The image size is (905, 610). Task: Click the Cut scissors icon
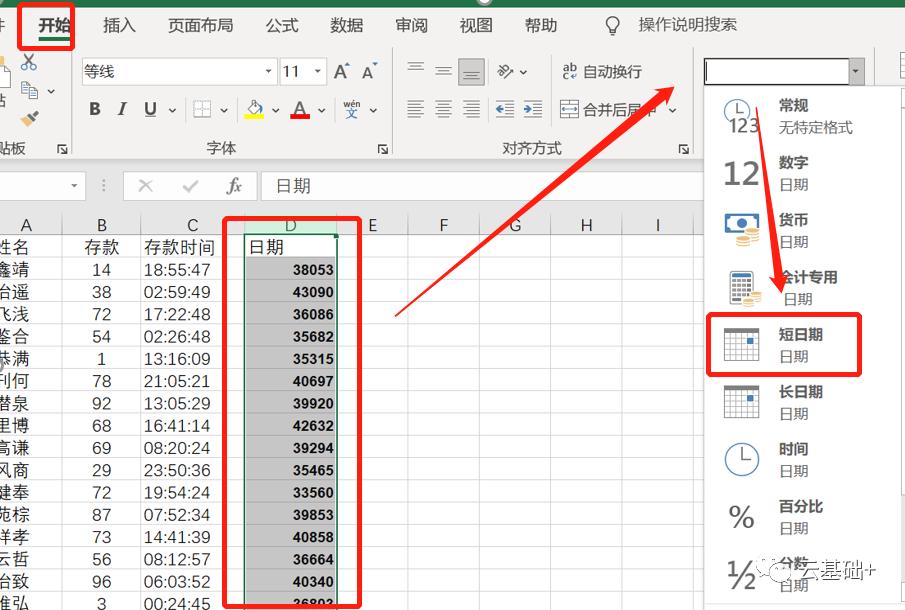[29, 63]
